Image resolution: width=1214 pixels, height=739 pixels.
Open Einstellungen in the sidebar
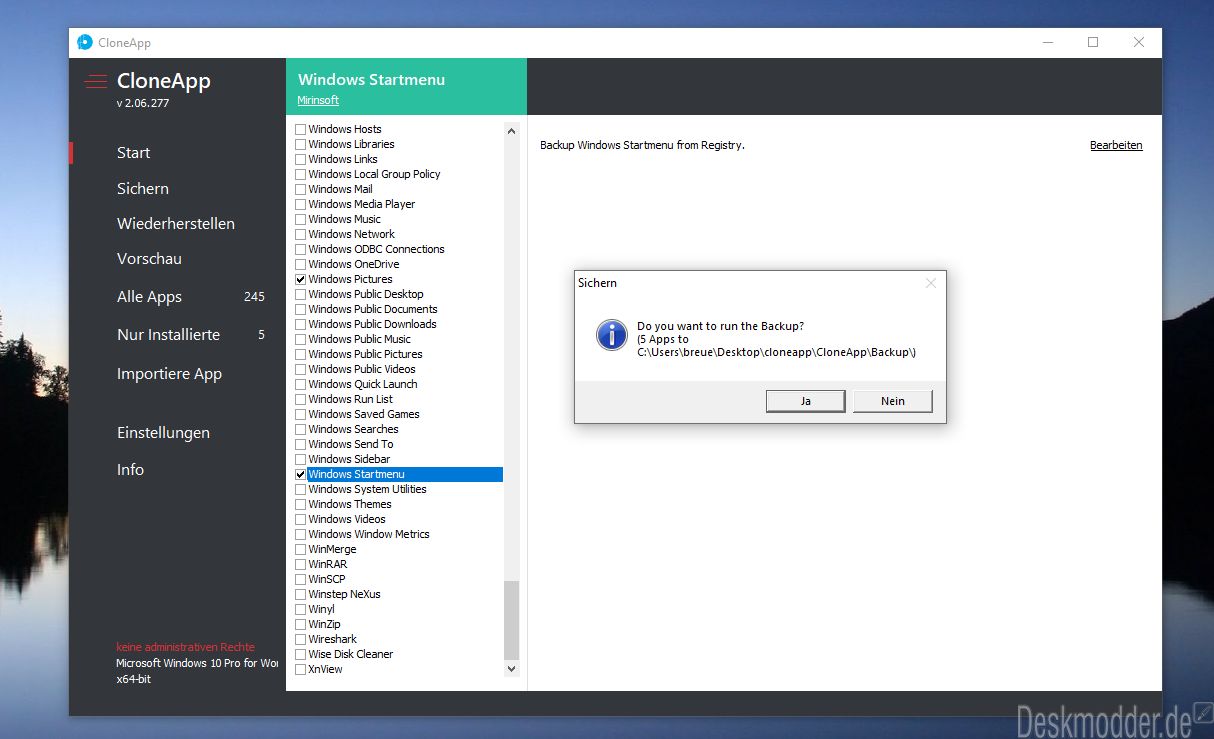(x=163, y=433)
